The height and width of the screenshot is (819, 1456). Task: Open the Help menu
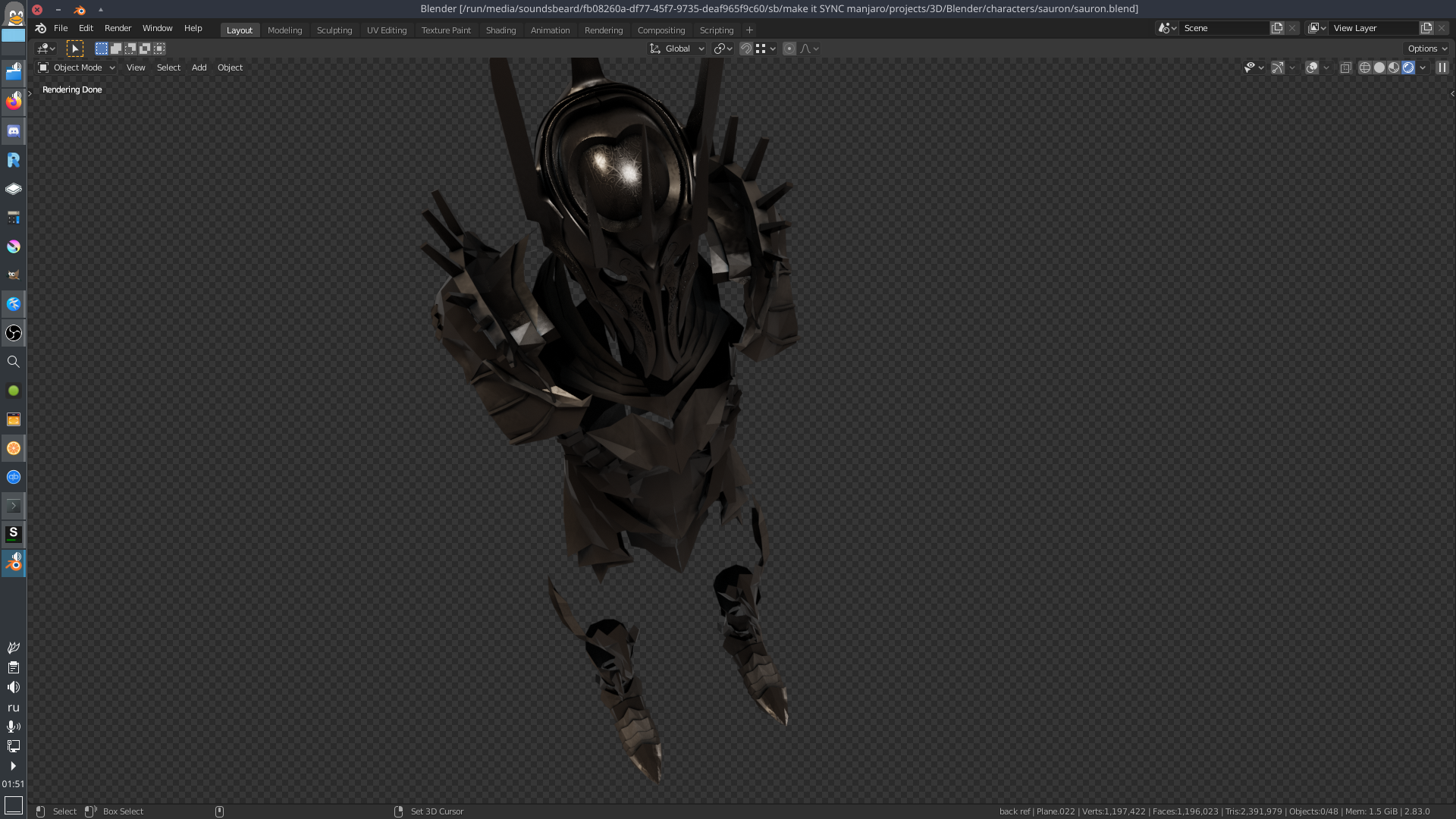(193, 28)
